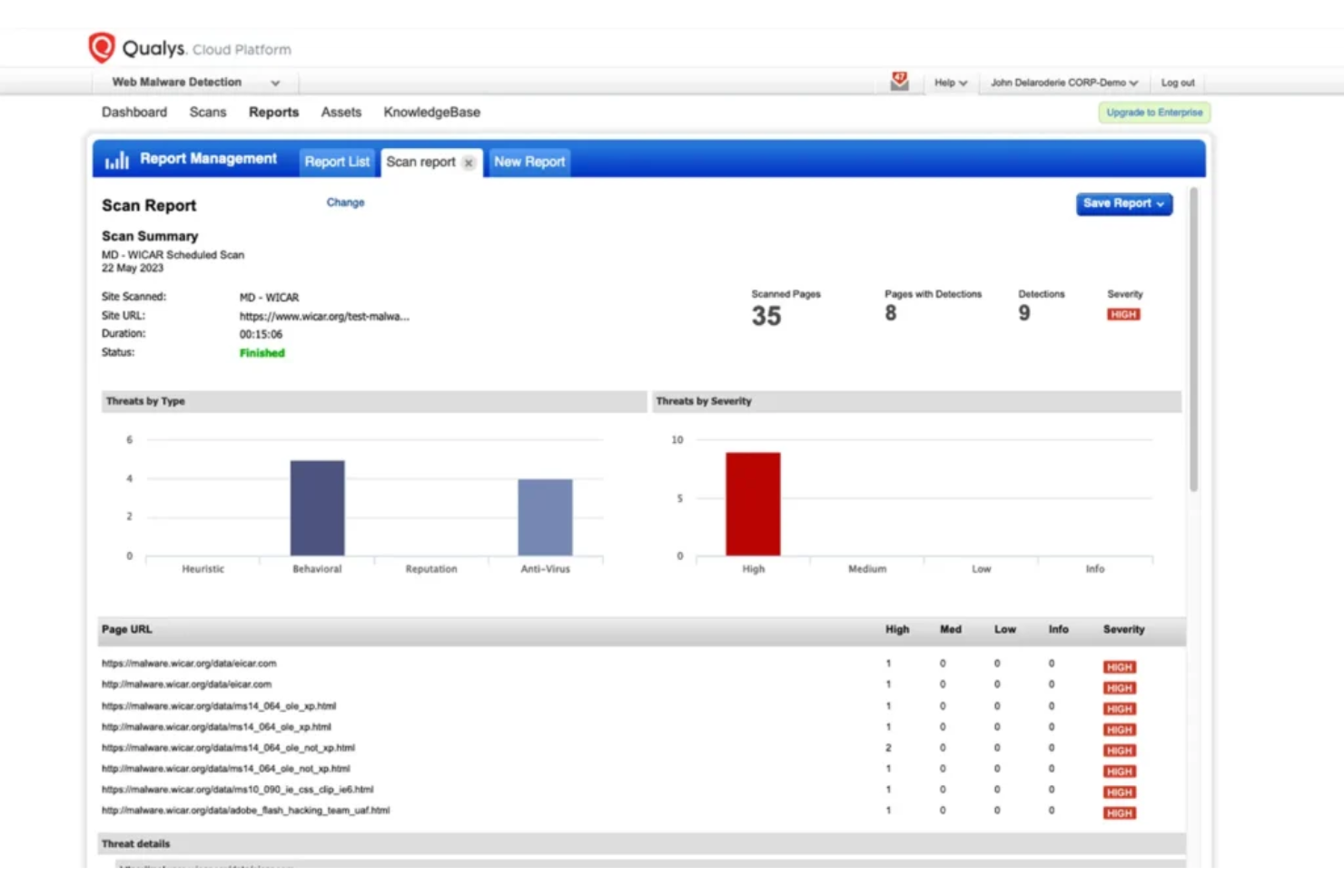1344x896 pixels.
Task: Click the HIGH severity badge in scan summary
Action: (1123, 314)
